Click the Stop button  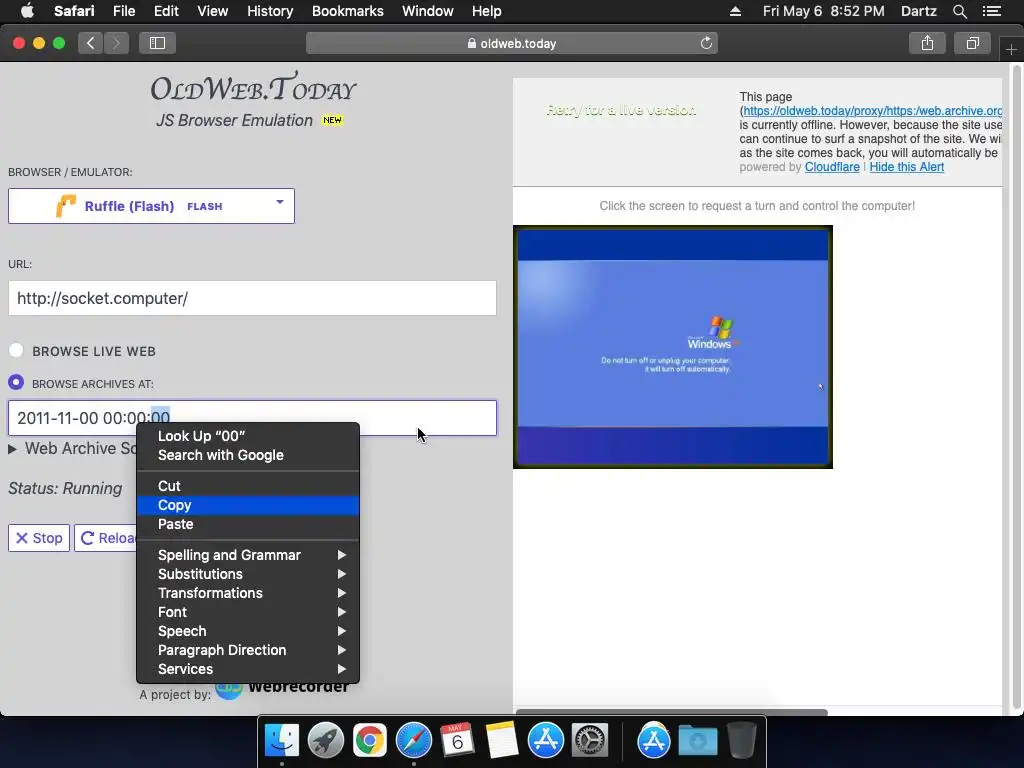(39, 538)
